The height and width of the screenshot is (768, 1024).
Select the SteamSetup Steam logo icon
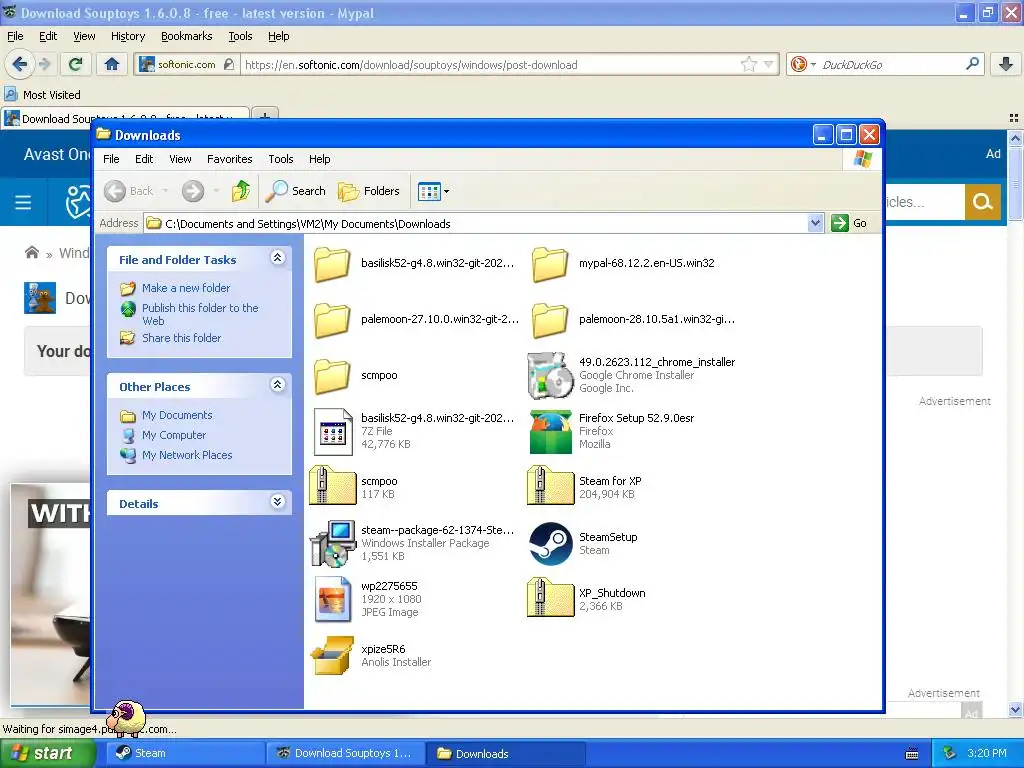[x=551, y=543]
